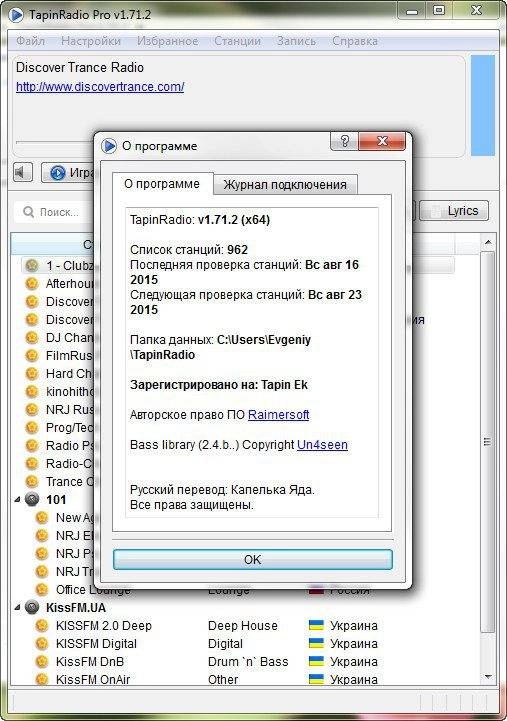Click the star icon beside Radio Ps station

click(32, 446)
